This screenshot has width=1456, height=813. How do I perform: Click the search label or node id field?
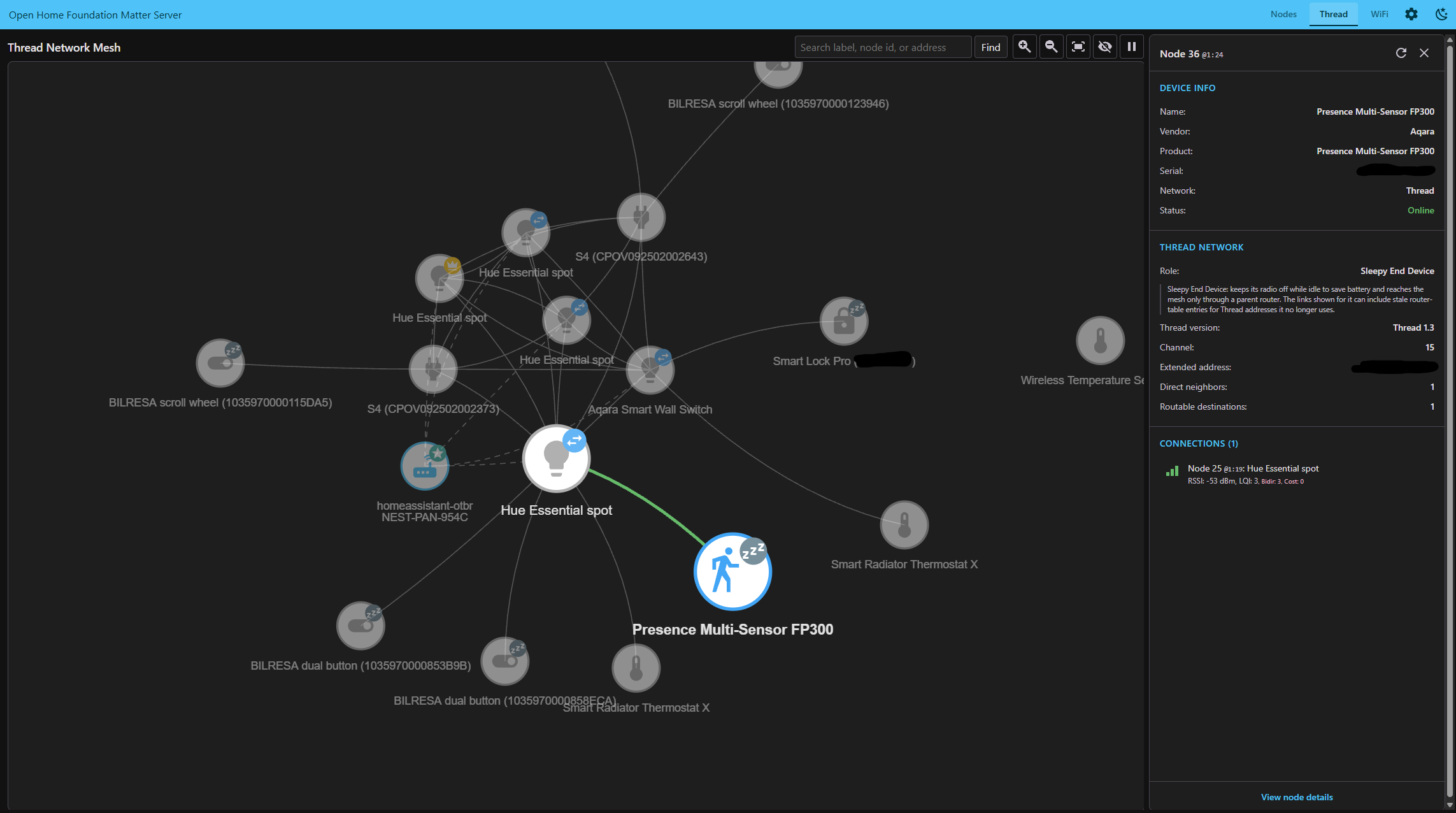coord(883,47)
